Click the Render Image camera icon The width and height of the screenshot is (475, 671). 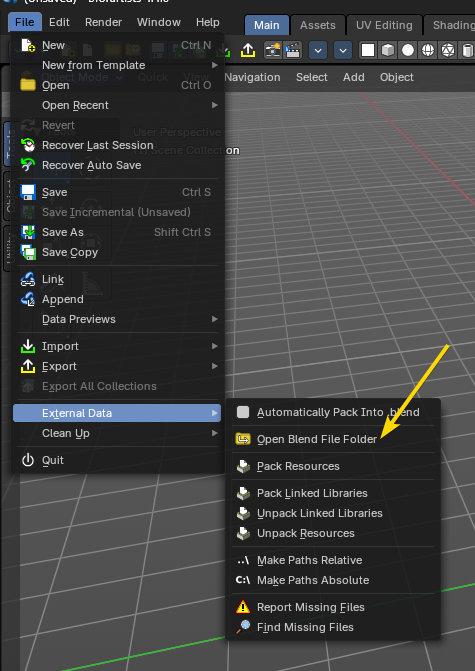coord(273,50)
